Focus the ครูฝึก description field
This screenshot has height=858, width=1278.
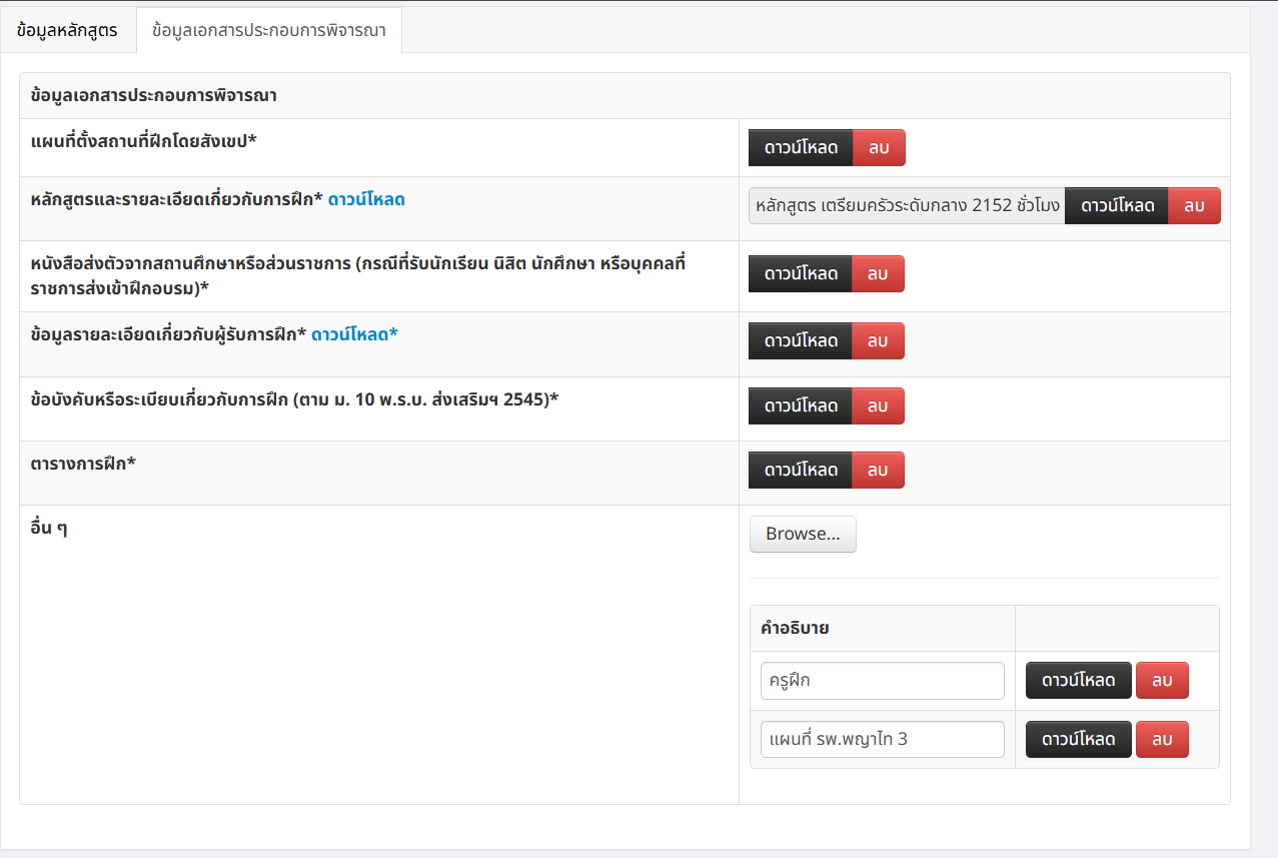[x=882, y=681]
